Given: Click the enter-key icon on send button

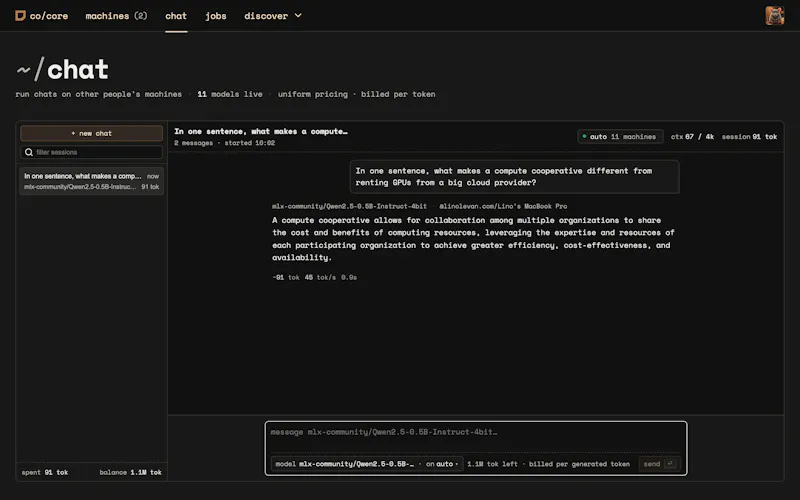Looking at the screenshot, I should [x=670, y=464].
